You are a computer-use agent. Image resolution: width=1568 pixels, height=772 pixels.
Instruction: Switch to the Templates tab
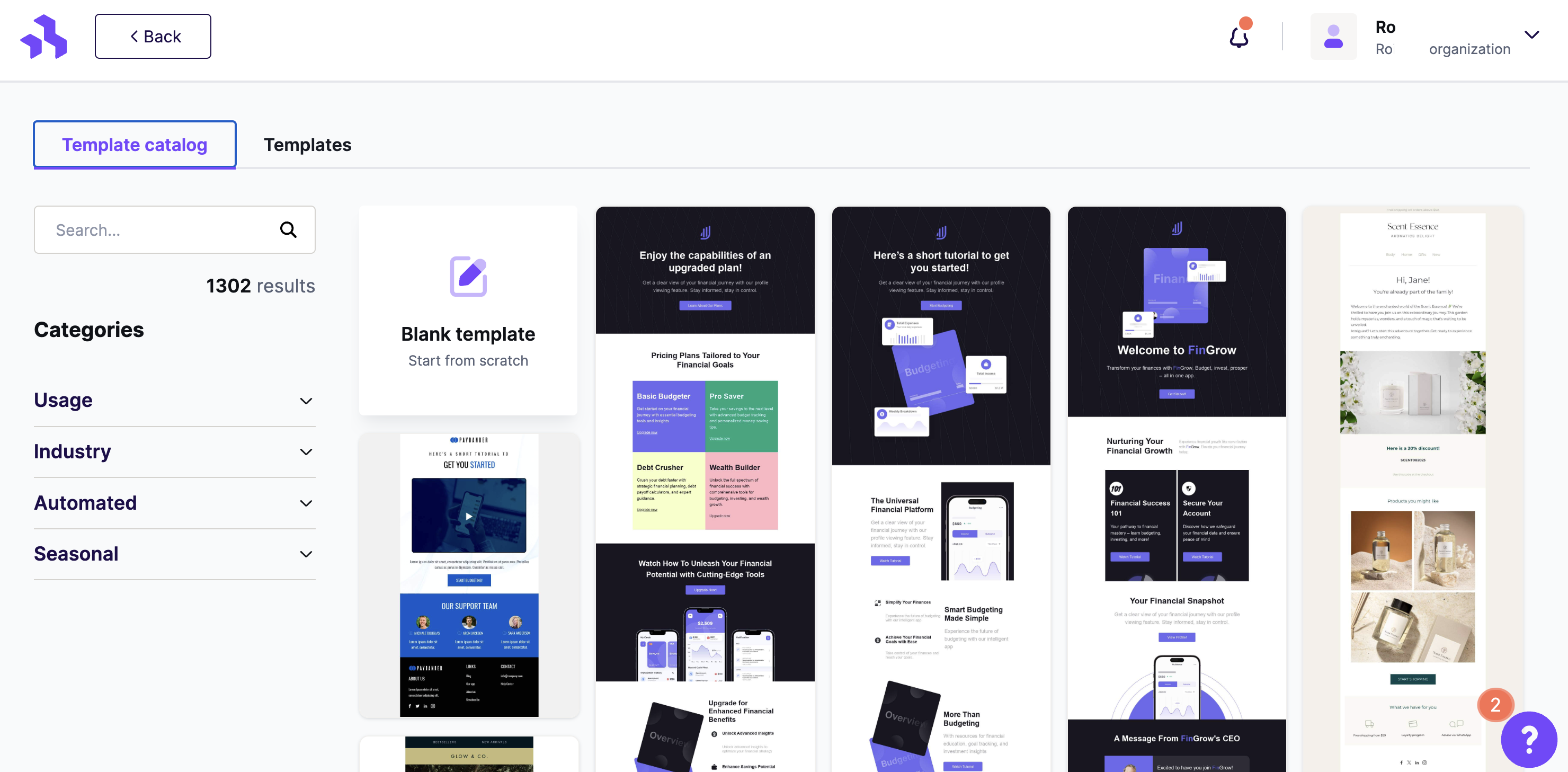pyautogui.click(x=307, y=144)
